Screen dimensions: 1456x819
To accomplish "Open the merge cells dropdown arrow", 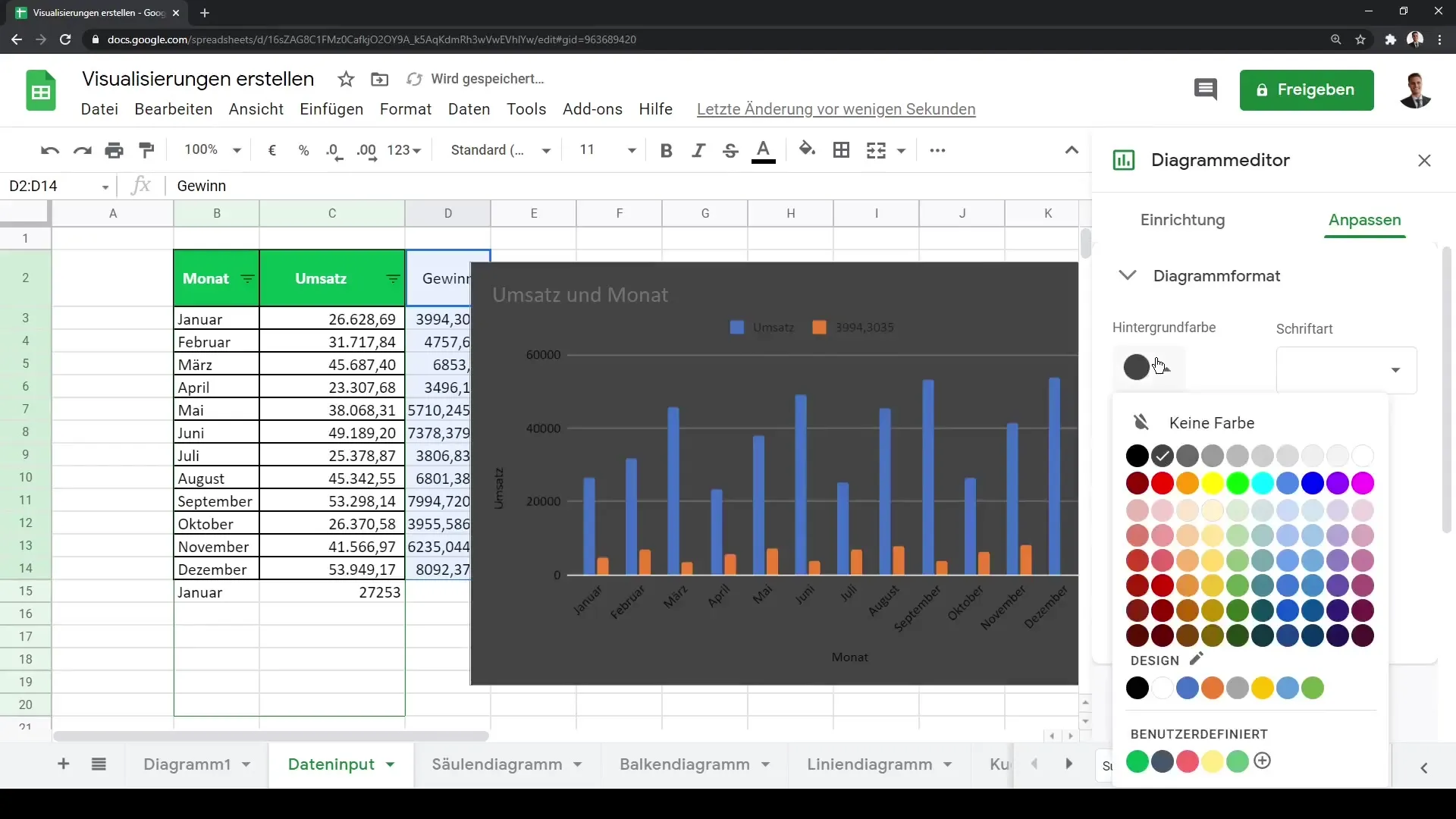I will (x=901, y=150).
